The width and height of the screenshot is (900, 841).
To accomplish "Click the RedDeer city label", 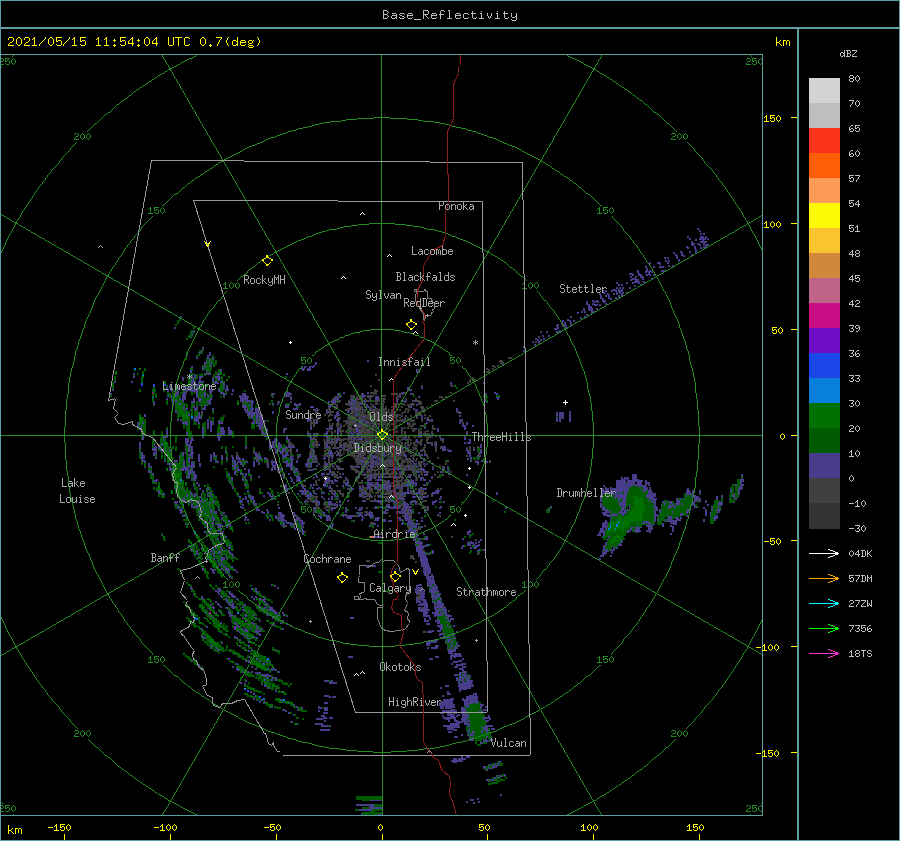I will click(x=424, y=303).
